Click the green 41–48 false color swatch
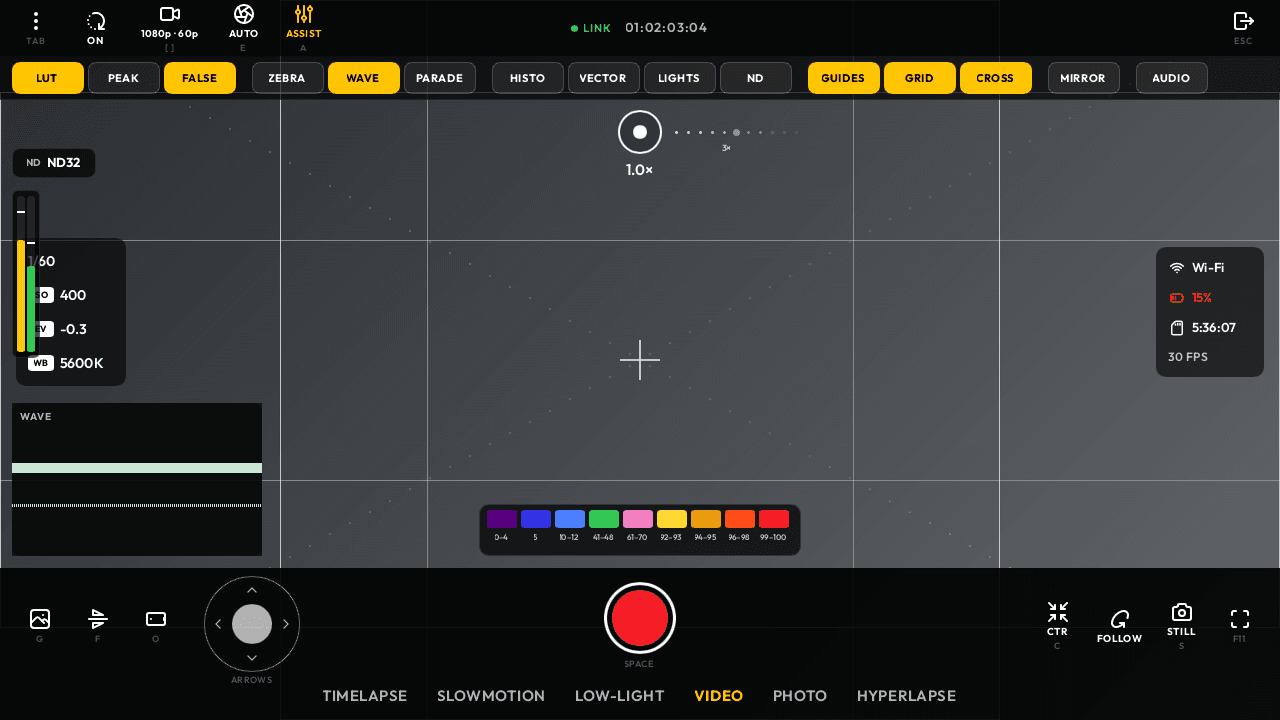 (x=604, y=519)
